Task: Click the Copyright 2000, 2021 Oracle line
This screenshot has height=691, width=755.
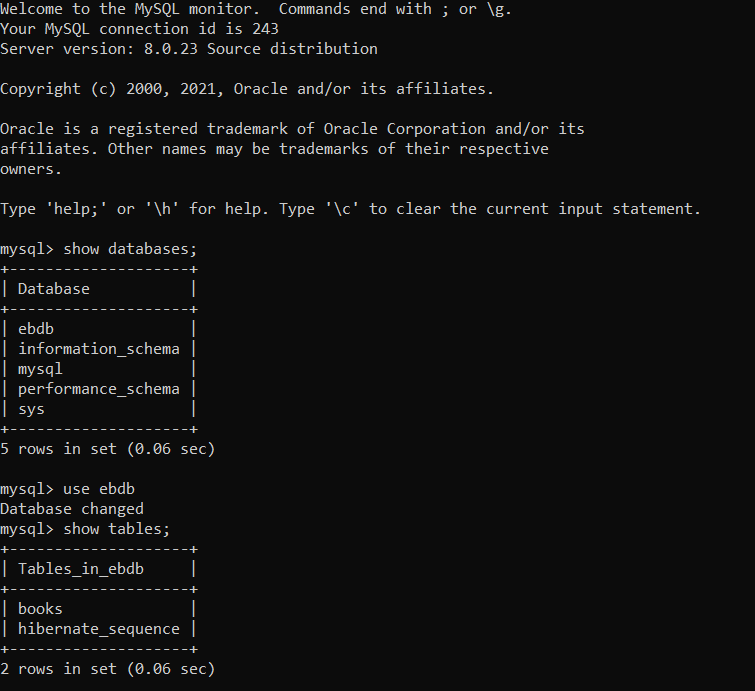Action: click(247, 89)
